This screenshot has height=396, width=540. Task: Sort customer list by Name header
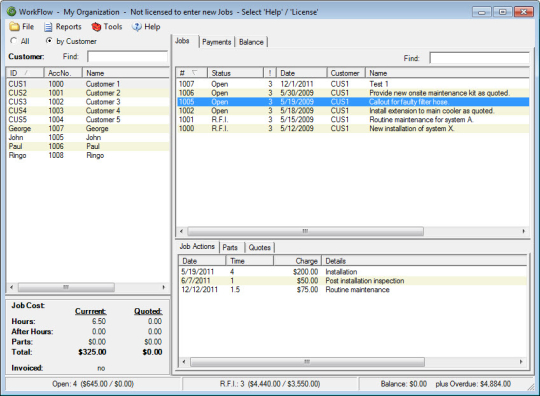[126, 73]
